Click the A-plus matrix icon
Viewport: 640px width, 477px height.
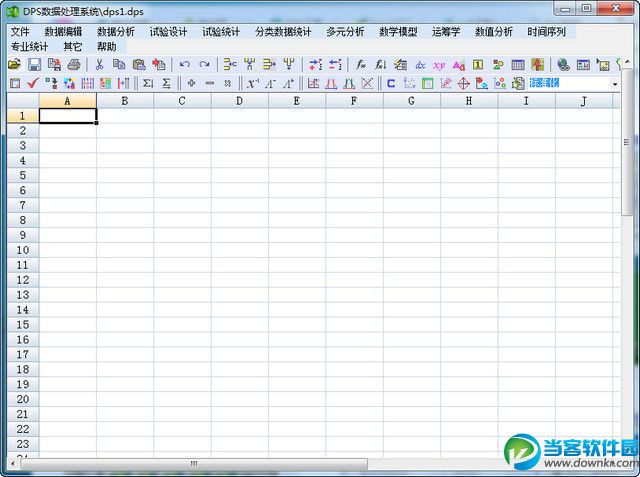tap(288, 84)
